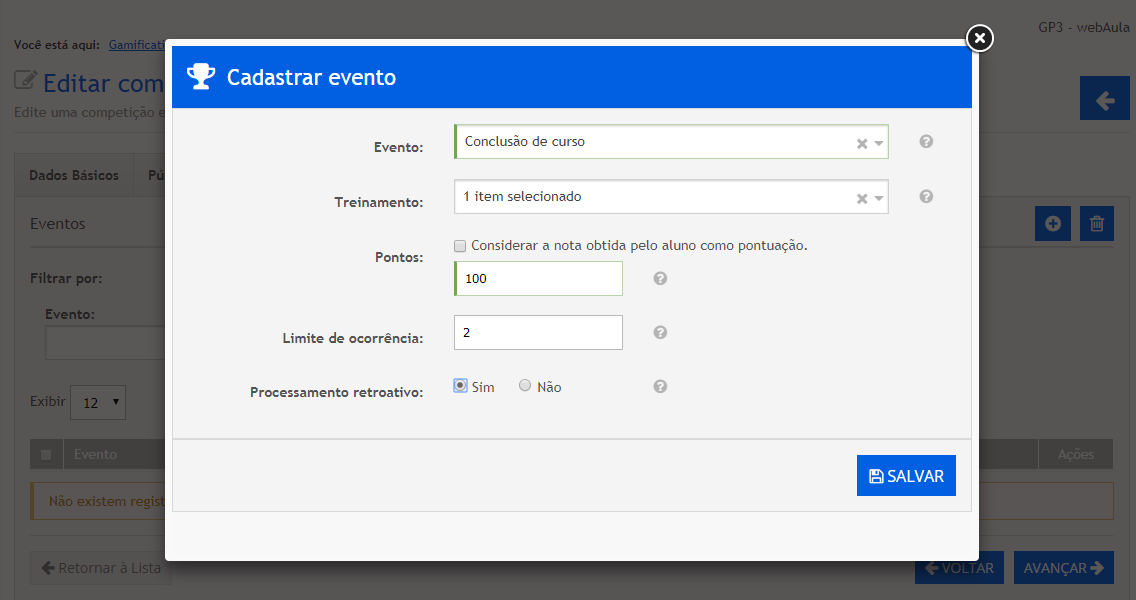Close the Cadastrar evento dialog

coord(980,38)
